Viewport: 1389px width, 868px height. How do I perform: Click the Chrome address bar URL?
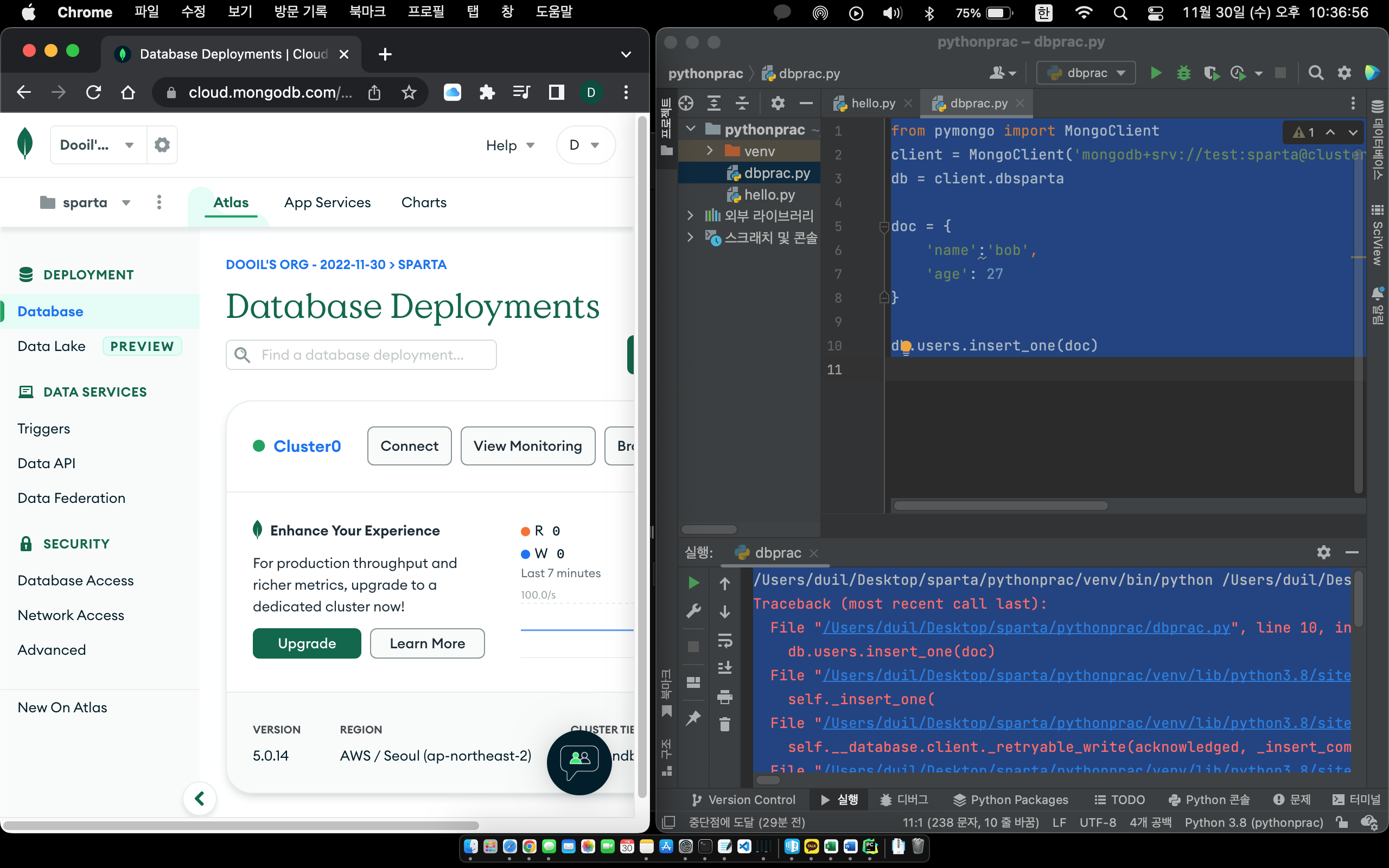point(270,92)
